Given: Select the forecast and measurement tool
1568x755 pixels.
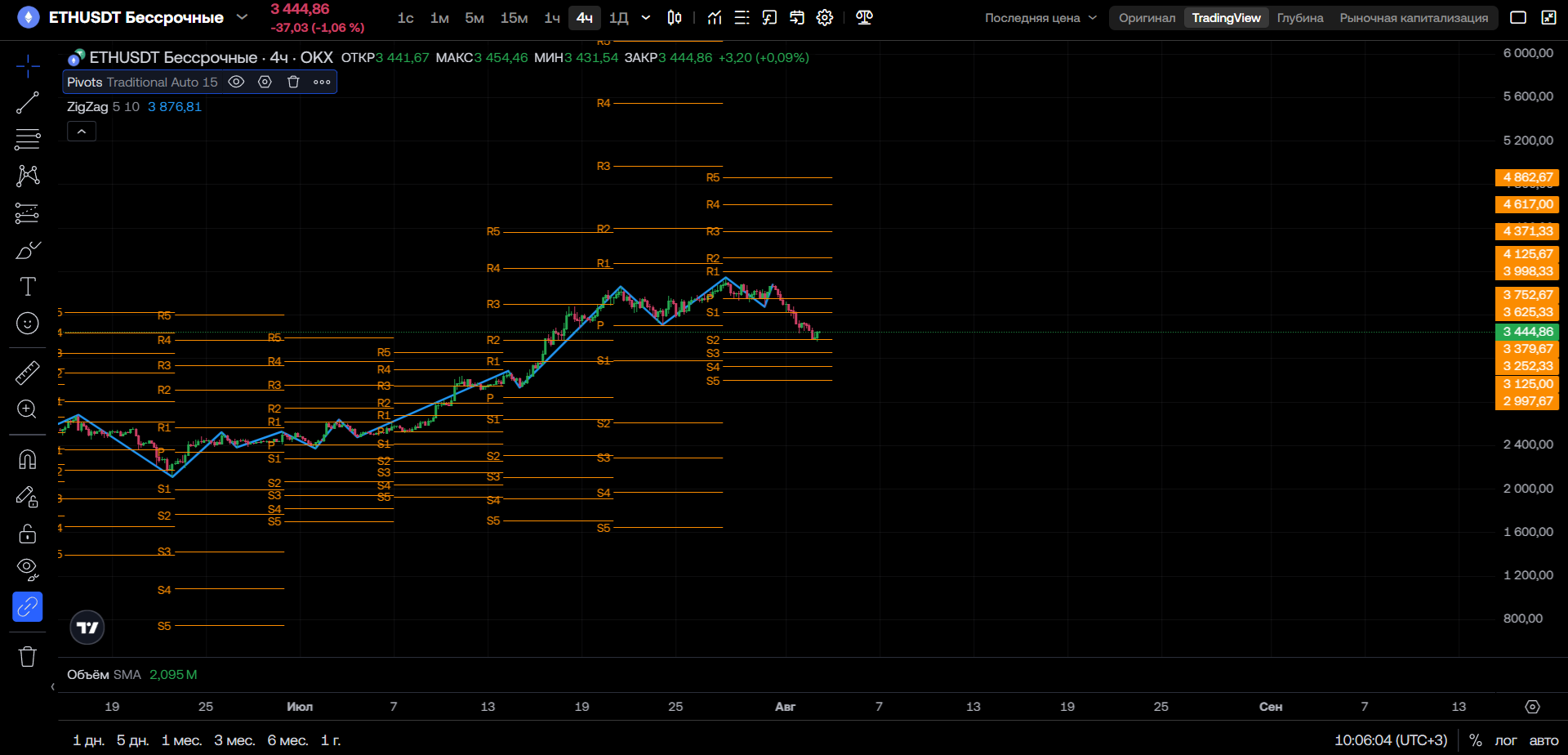Looking at the screenshot, I should 28,213.
